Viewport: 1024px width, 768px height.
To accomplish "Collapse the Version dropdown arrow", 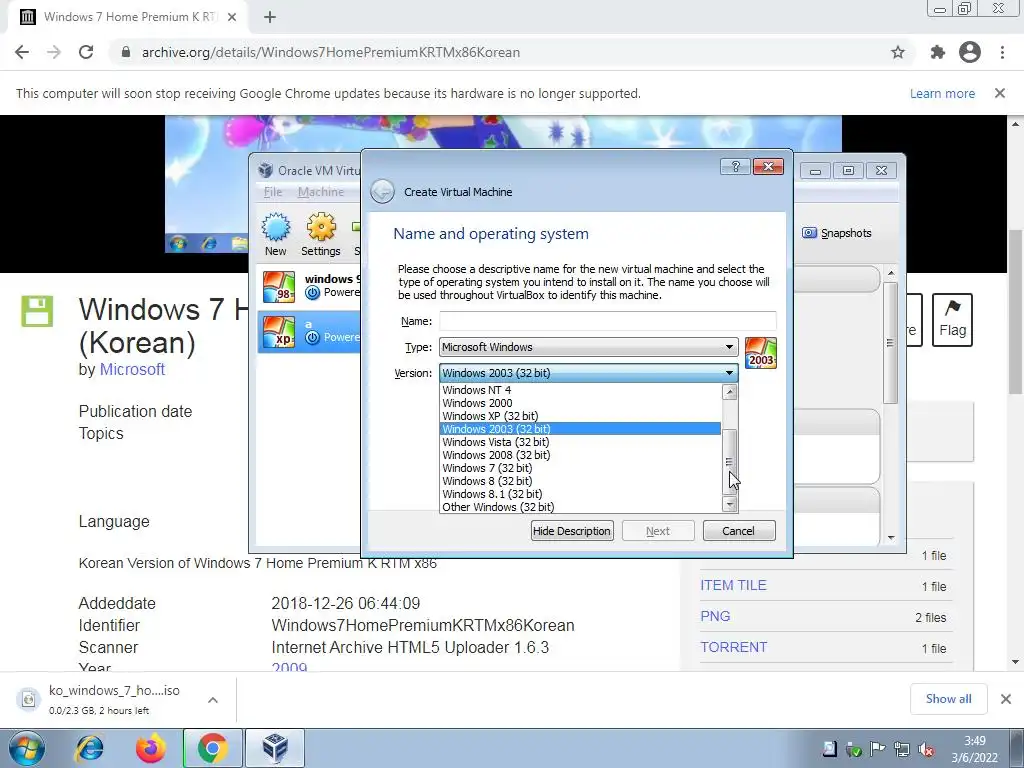I will (729, 373).
